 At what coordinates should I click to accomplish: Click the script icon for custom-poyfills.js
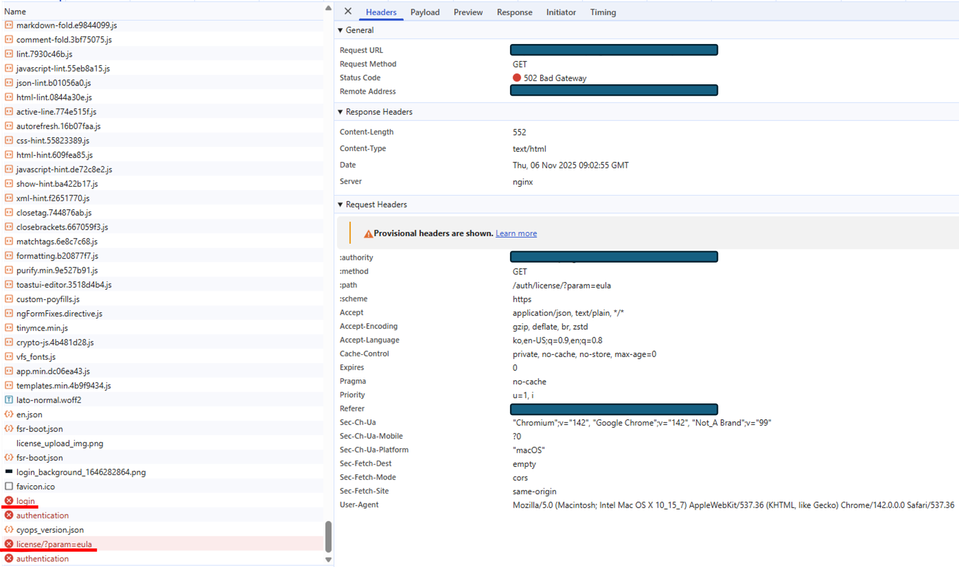pos(9,299)
